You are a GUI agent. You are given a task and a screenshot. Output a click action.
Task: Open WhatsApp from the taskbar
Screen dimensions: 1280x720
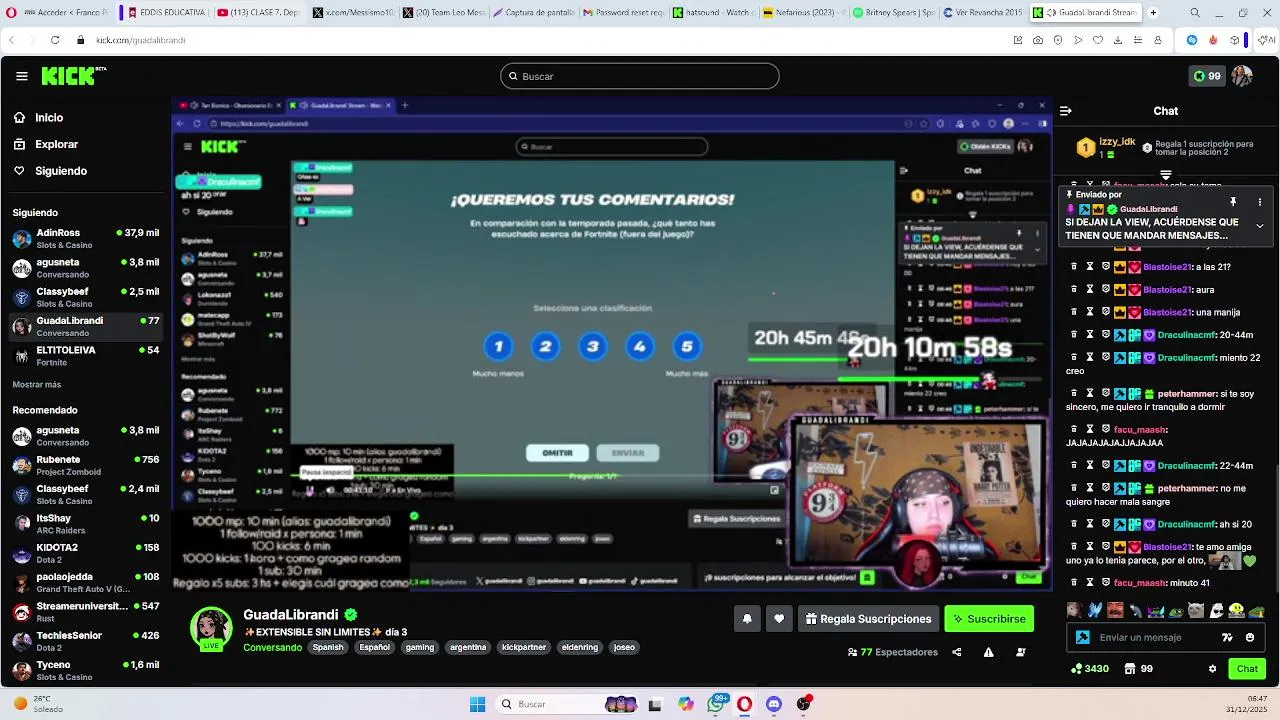coord(716,704)
